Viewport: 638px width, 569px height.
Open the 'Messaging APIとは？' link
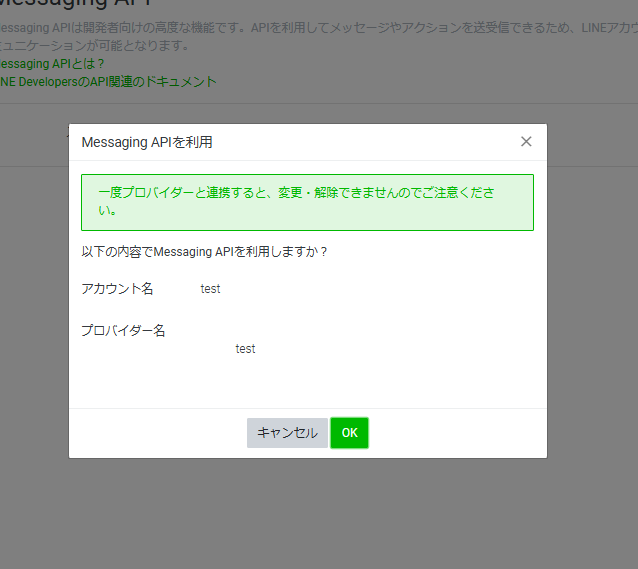coord(52,64)
